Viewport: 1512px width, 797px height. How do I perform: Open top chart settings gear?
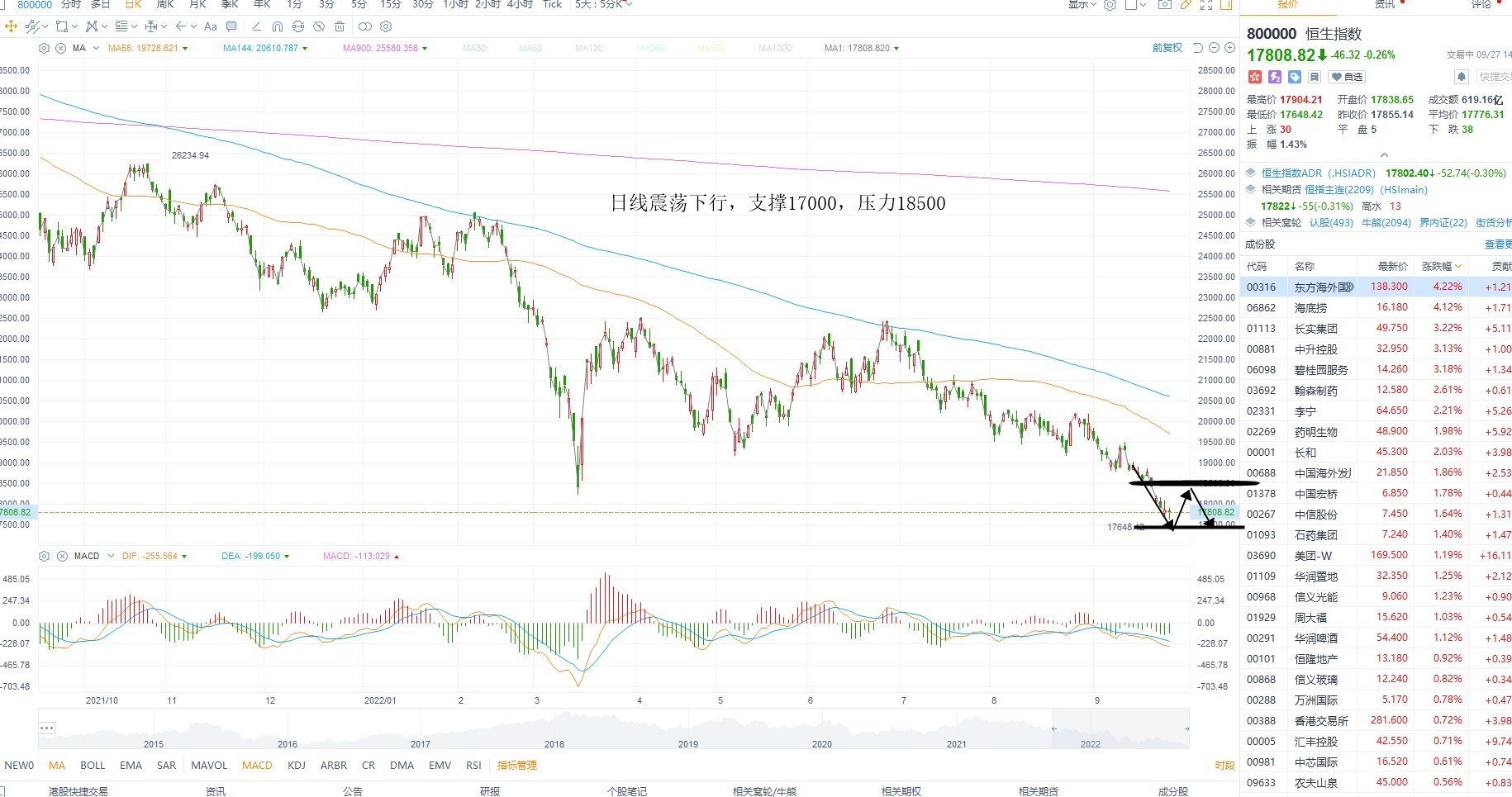pyautogui.click(x=1110, y=4)
